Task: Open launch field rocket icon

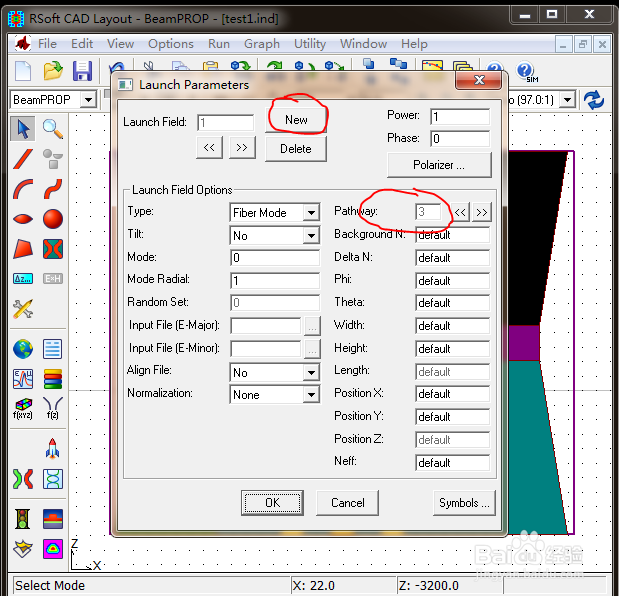Action: [53, 449]
